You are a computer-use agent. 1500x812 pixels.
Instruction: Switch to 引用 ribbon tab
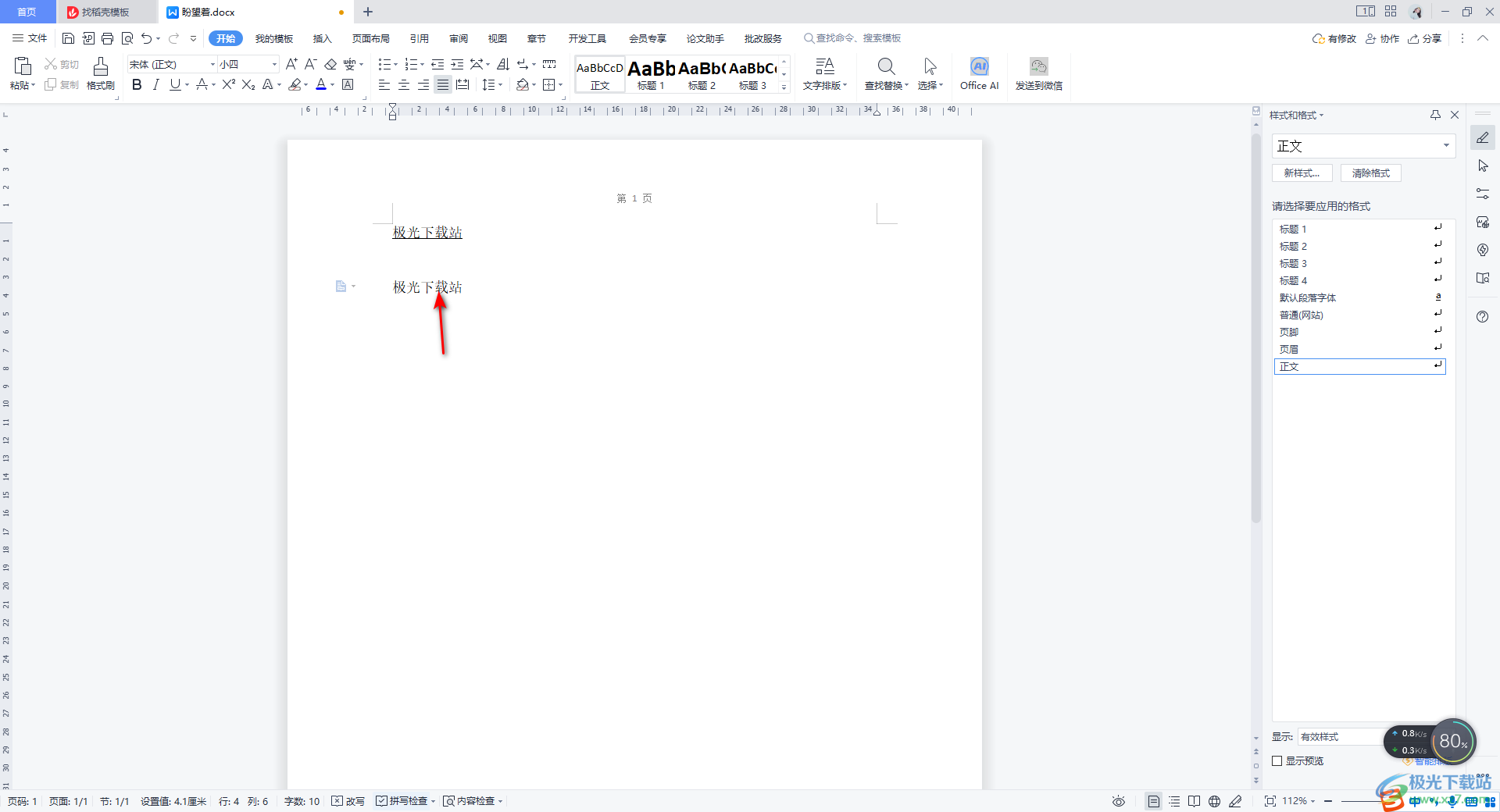coord(420,38)
